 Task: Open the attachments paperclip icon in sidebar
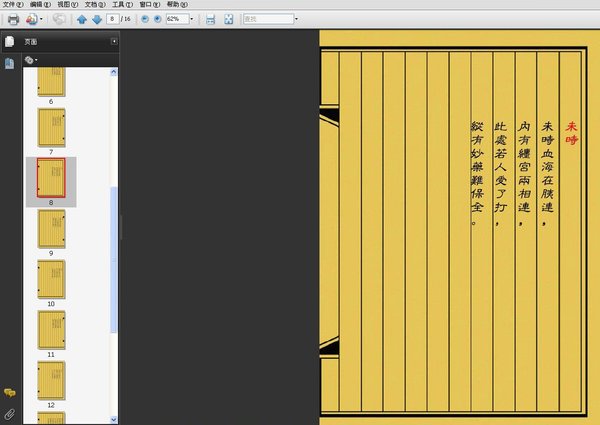pos(10,414)
